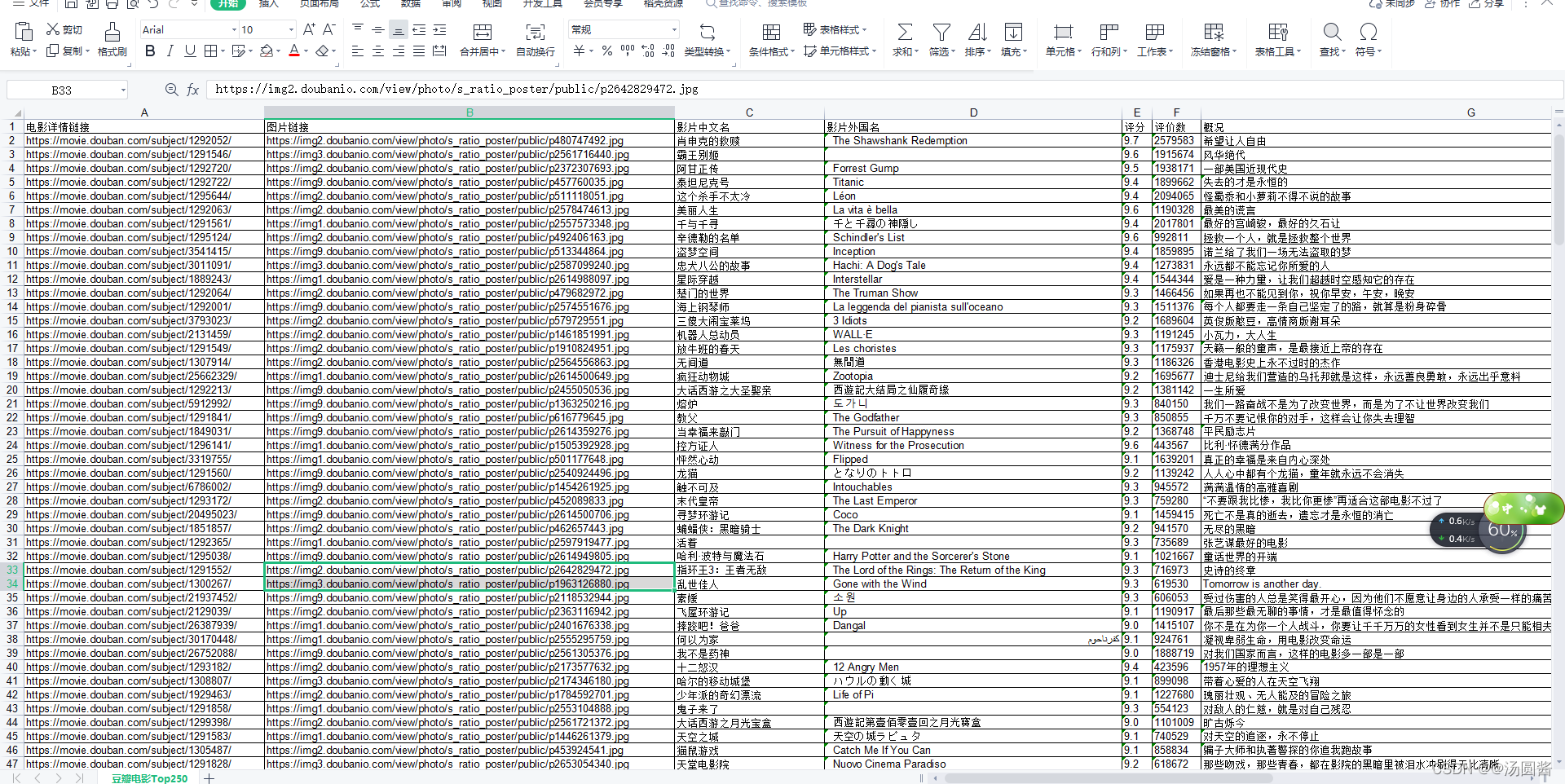
Task: Toggle underline formatting
Action: (x=190, y=51)
